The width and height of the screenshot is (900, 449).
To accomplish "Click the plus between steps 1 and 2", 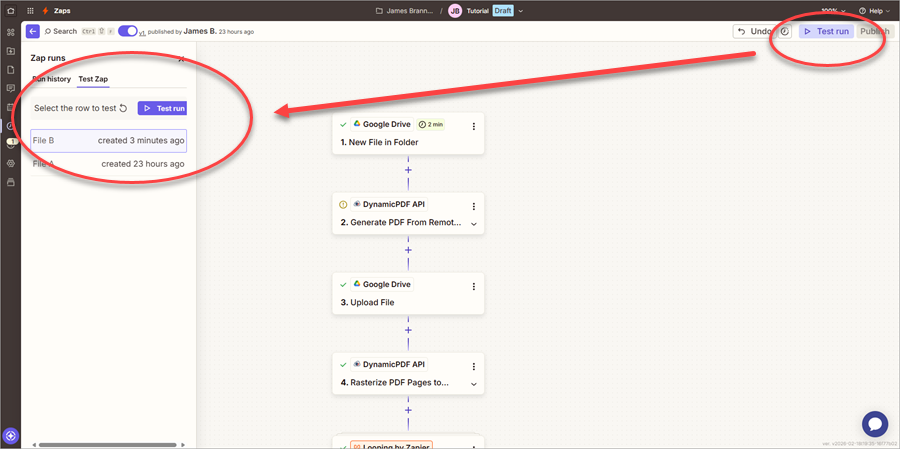I will 408,170.
